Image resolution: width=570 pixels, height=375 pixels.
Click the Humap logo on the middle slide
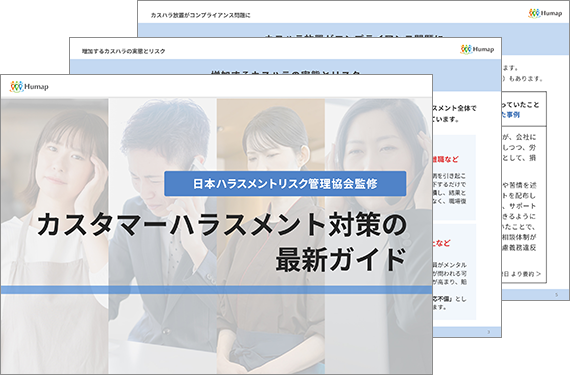pyautogui.click(x=477, y=49)
